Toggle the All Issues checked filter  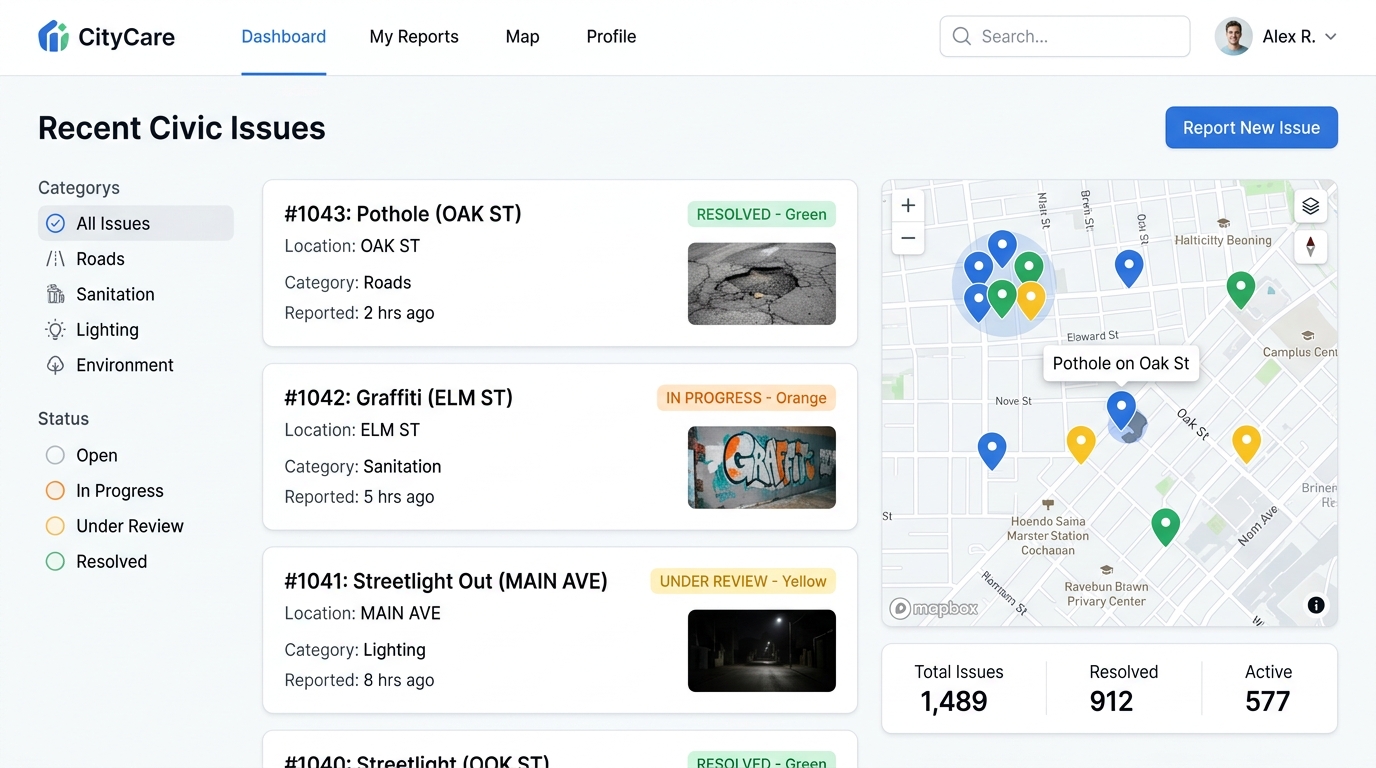[136, 223]
